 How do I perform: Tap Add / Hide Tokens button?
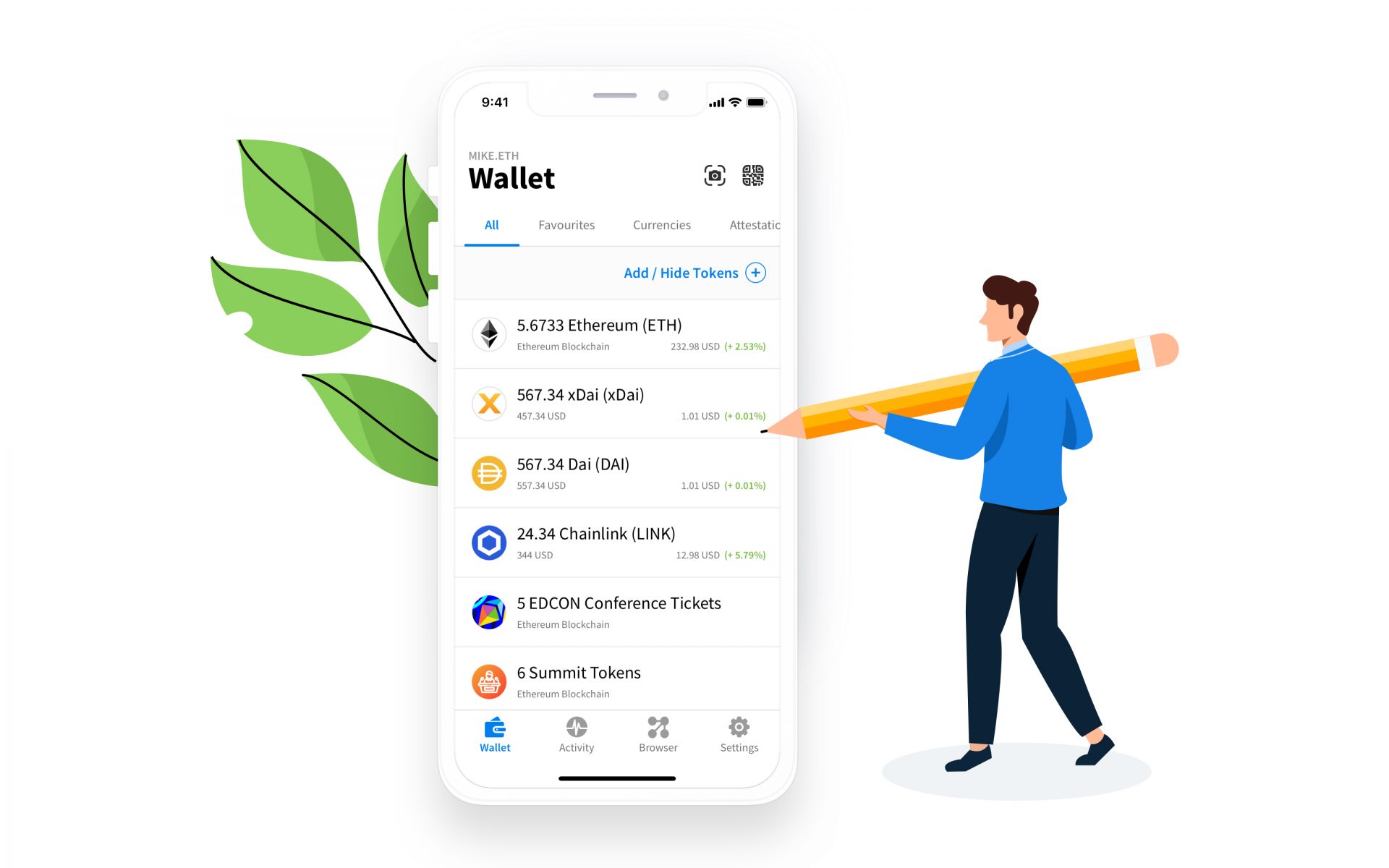(x=695, y=272)
